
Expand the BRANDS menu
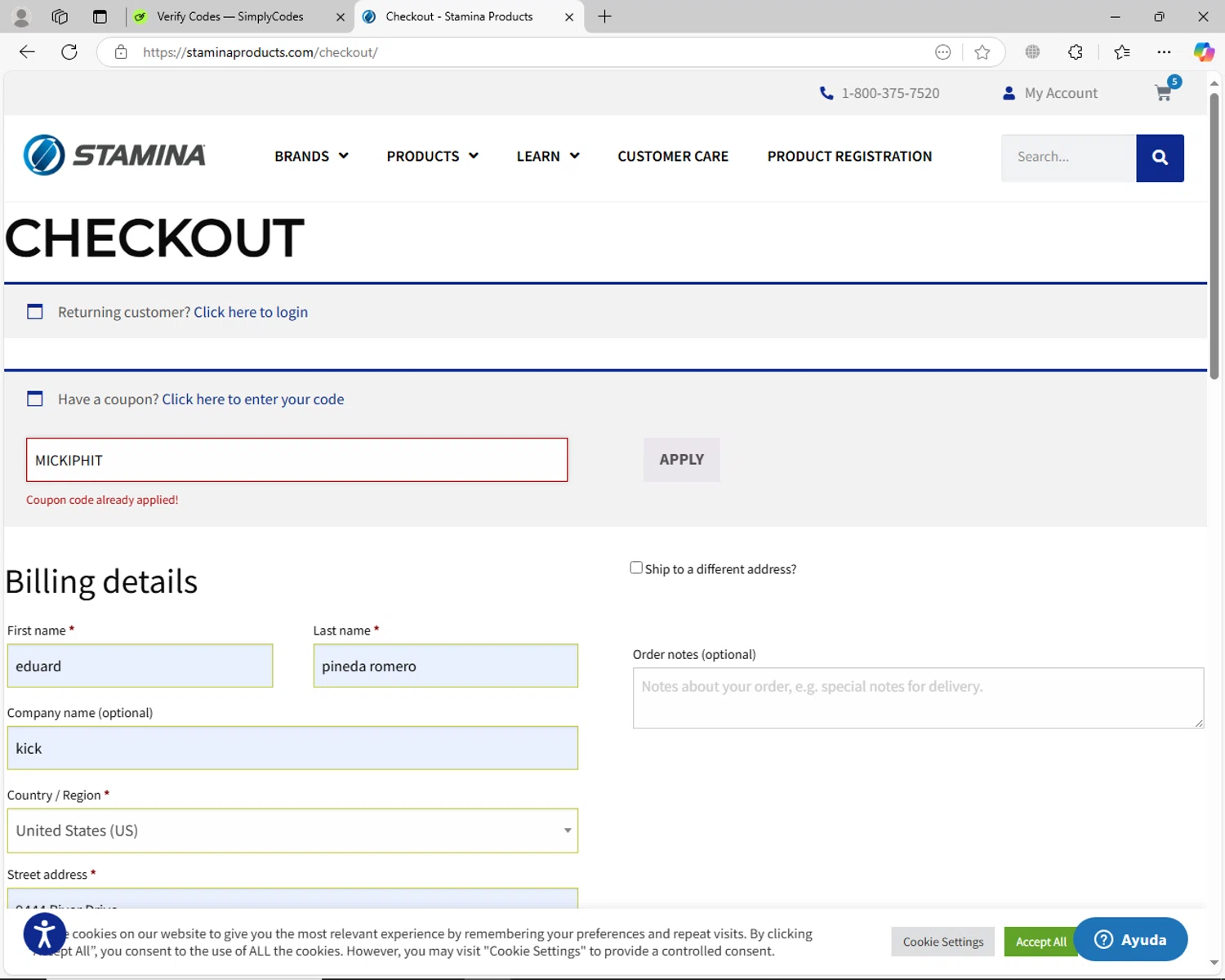[311, 156]
